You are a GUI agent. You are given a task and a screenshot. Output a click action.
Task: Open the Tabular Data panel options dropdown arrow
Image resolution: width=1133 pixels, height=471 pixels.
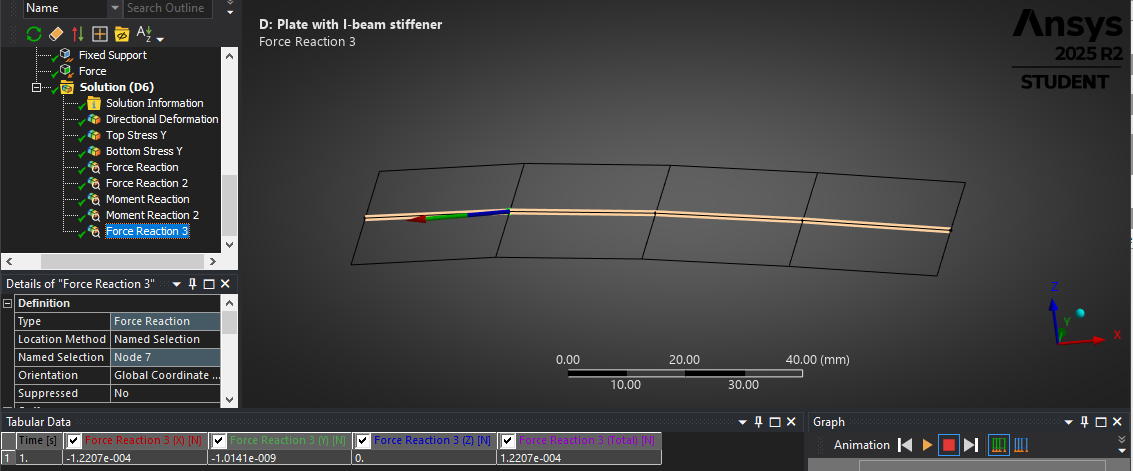(743, 422)
